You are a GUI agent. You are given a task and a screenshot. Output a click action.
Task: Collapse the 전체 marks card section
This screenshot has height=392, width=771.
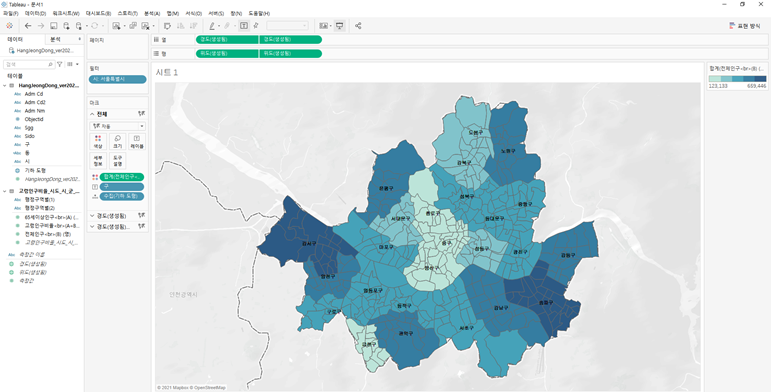pyautogui.click(x=92, y=114)
